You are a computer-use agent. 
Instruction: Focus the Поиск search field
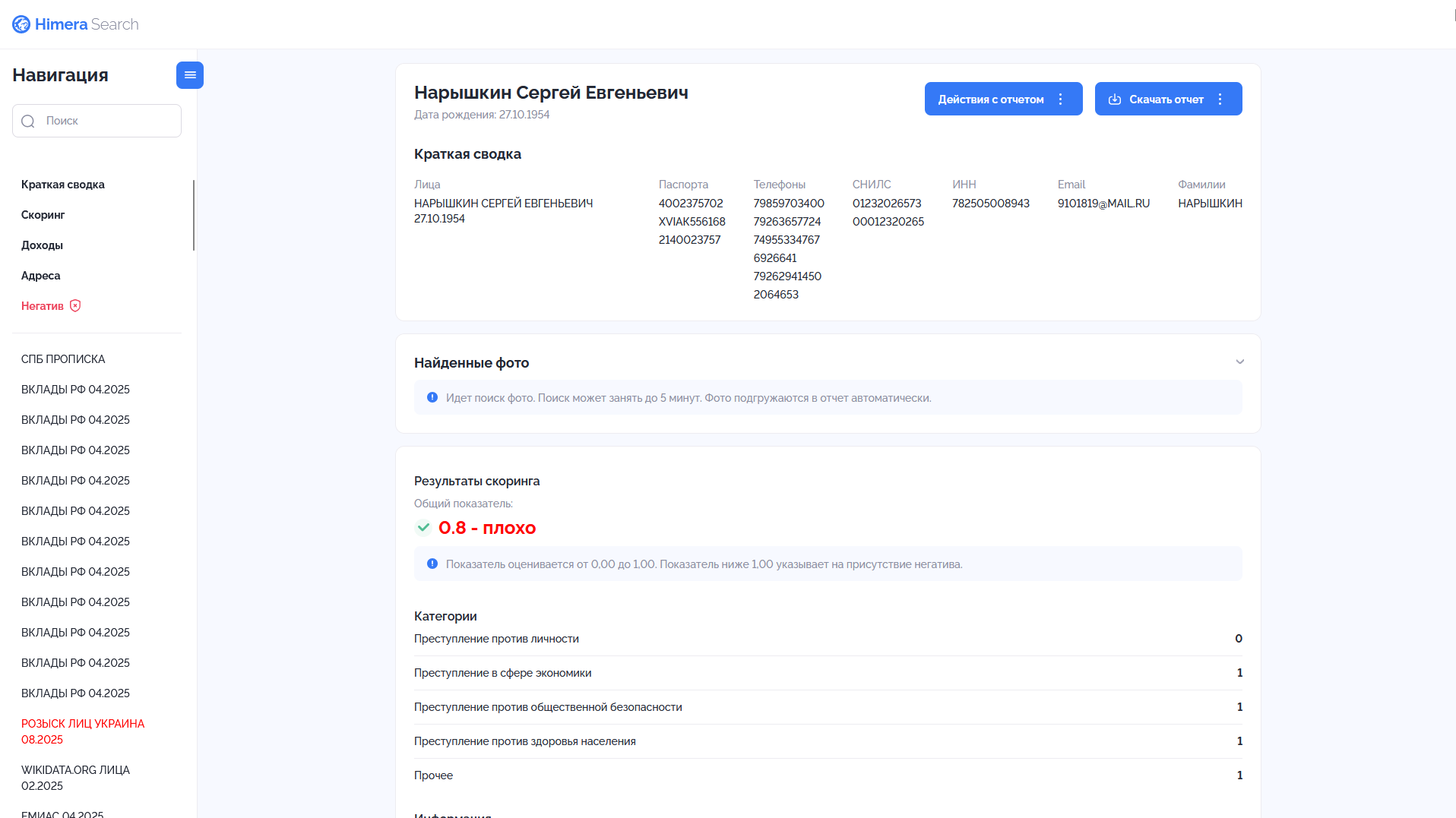(x=97, y=121)
